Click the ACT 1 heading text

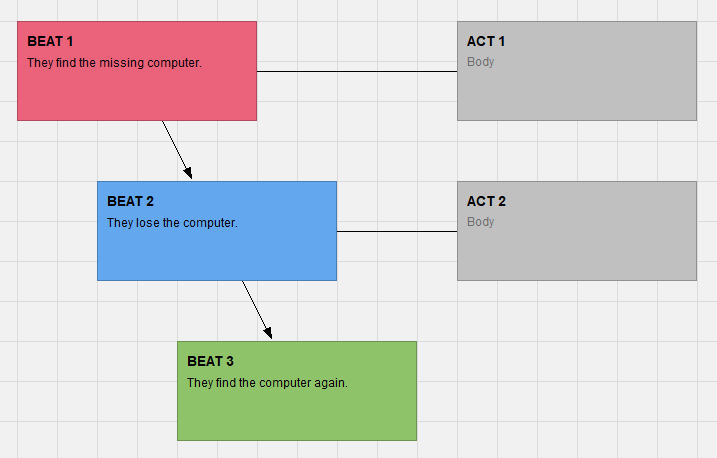[x=486, y=41]
